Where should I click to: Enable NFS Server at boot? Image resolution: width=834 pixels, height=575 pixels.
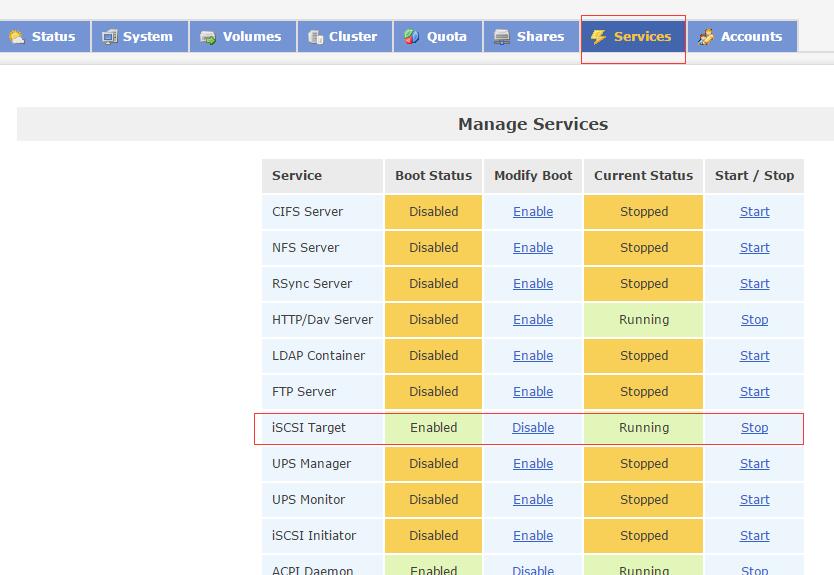click(x=533, y=248)
